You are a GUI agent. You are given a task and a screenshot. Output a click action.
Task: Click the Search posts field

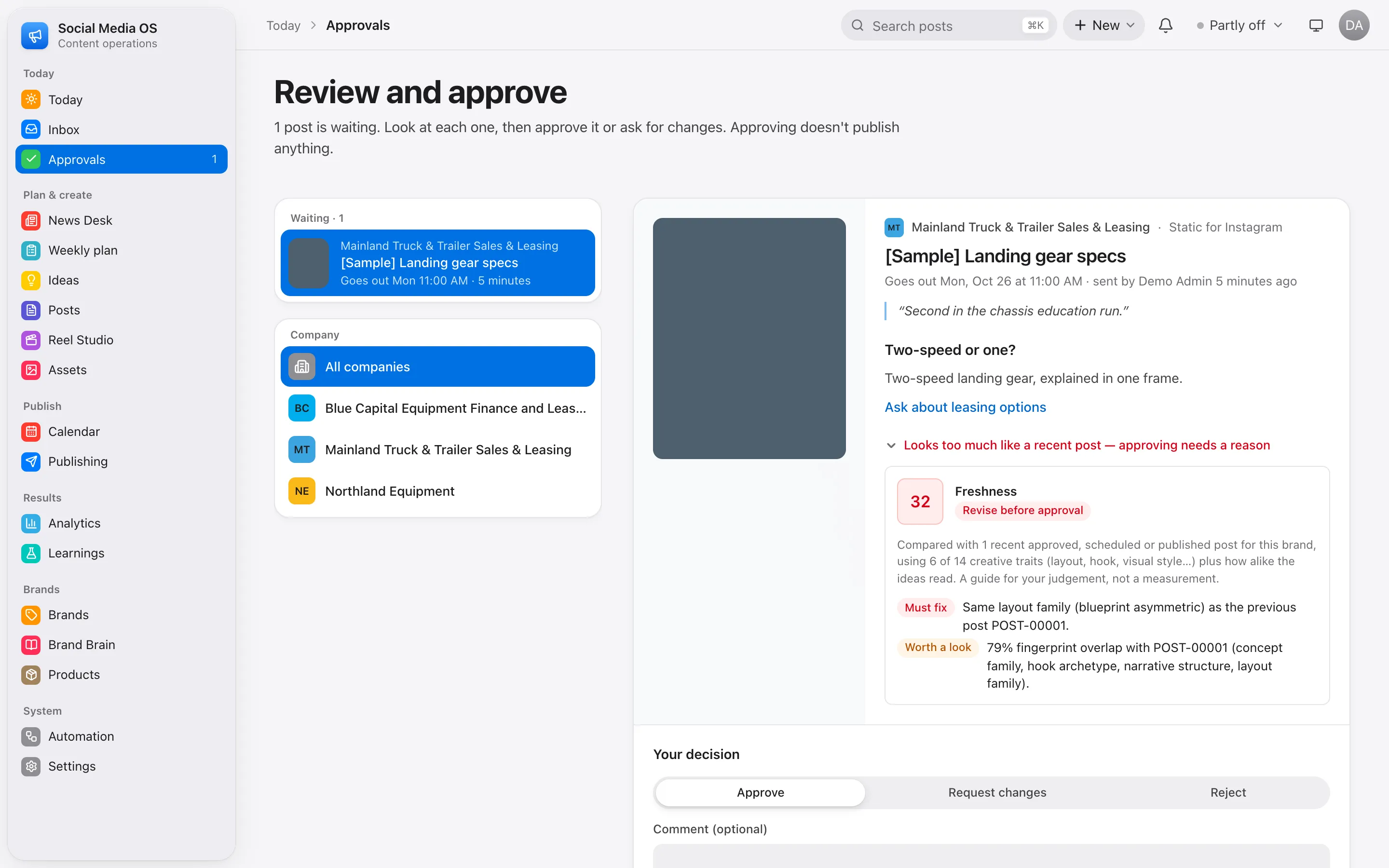click(x=948, y=25)
